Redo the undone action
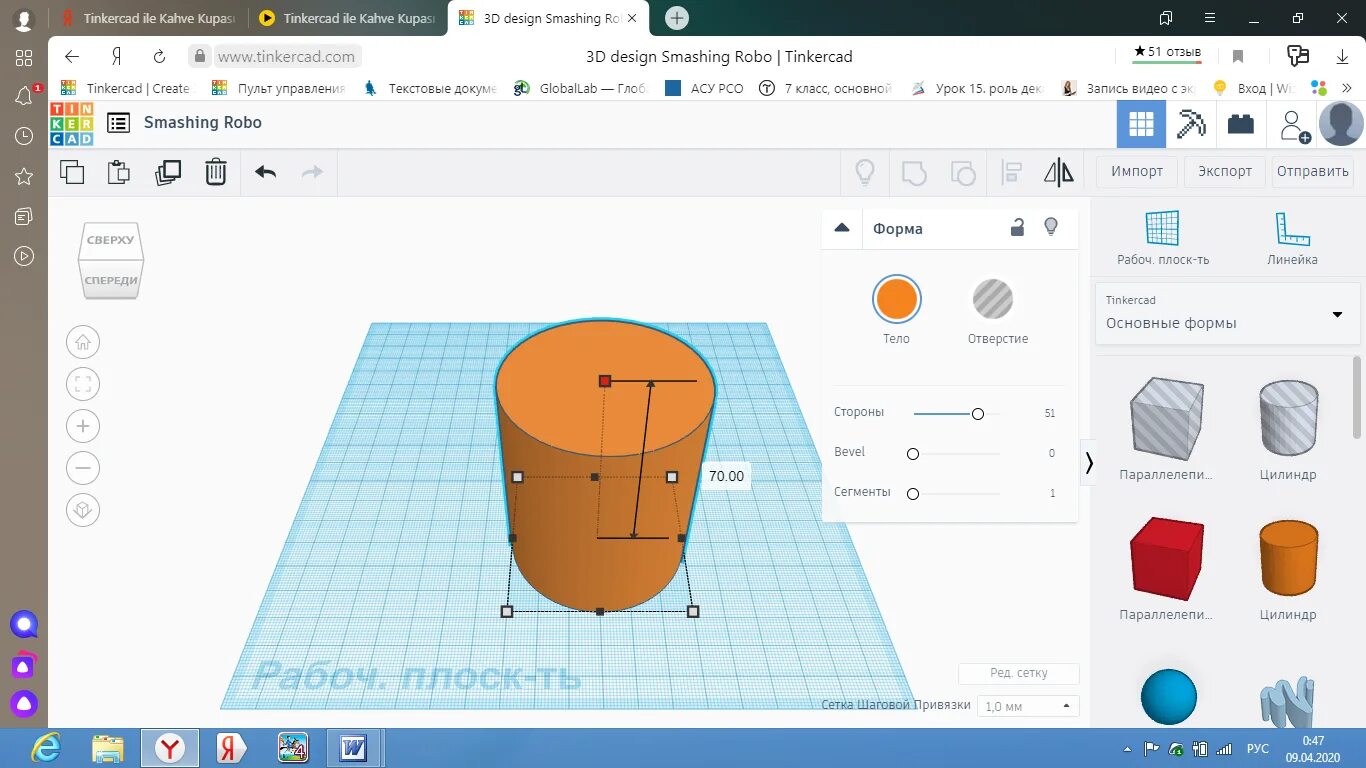The image size is (1366, 768). [x=313, y=172]
